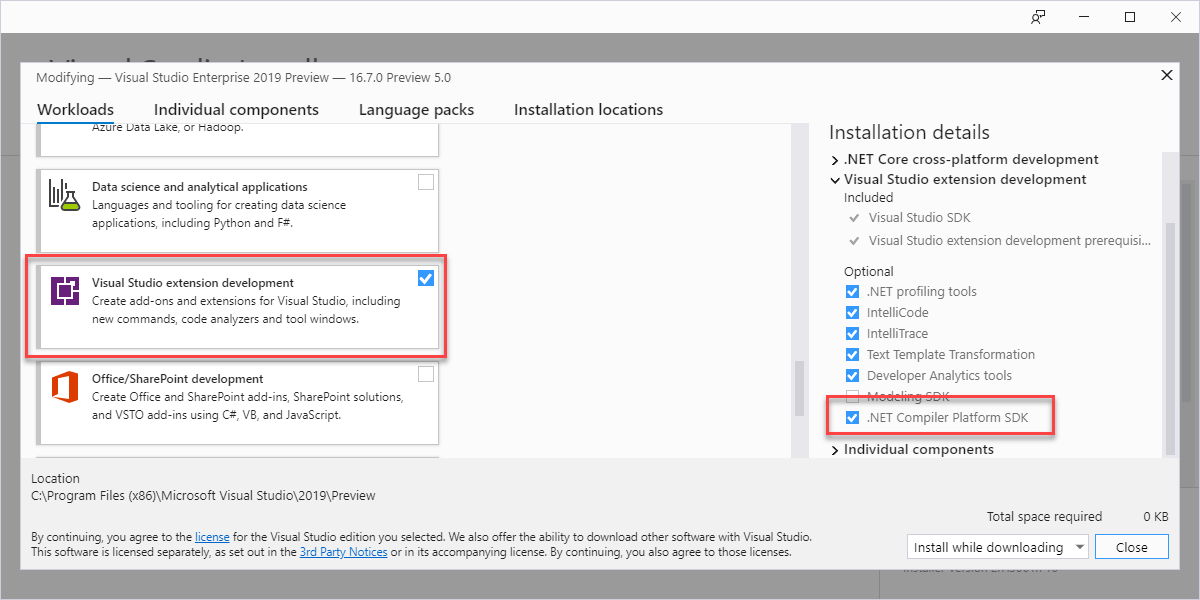Click the Data science flask chart icon

click(x=63, y=195)
